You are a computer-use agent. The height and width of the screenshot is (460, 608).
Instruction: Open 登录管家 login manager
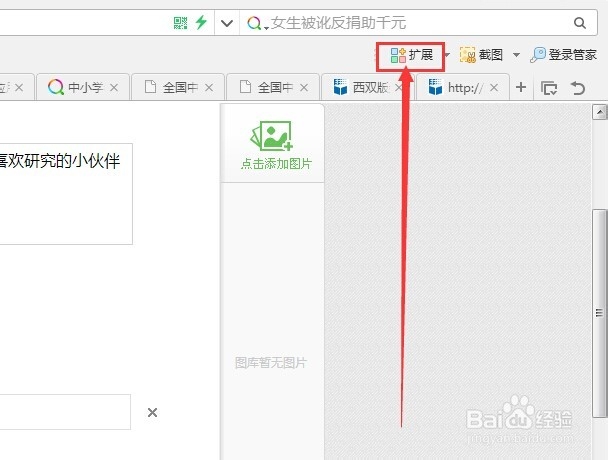click(563, 55)
